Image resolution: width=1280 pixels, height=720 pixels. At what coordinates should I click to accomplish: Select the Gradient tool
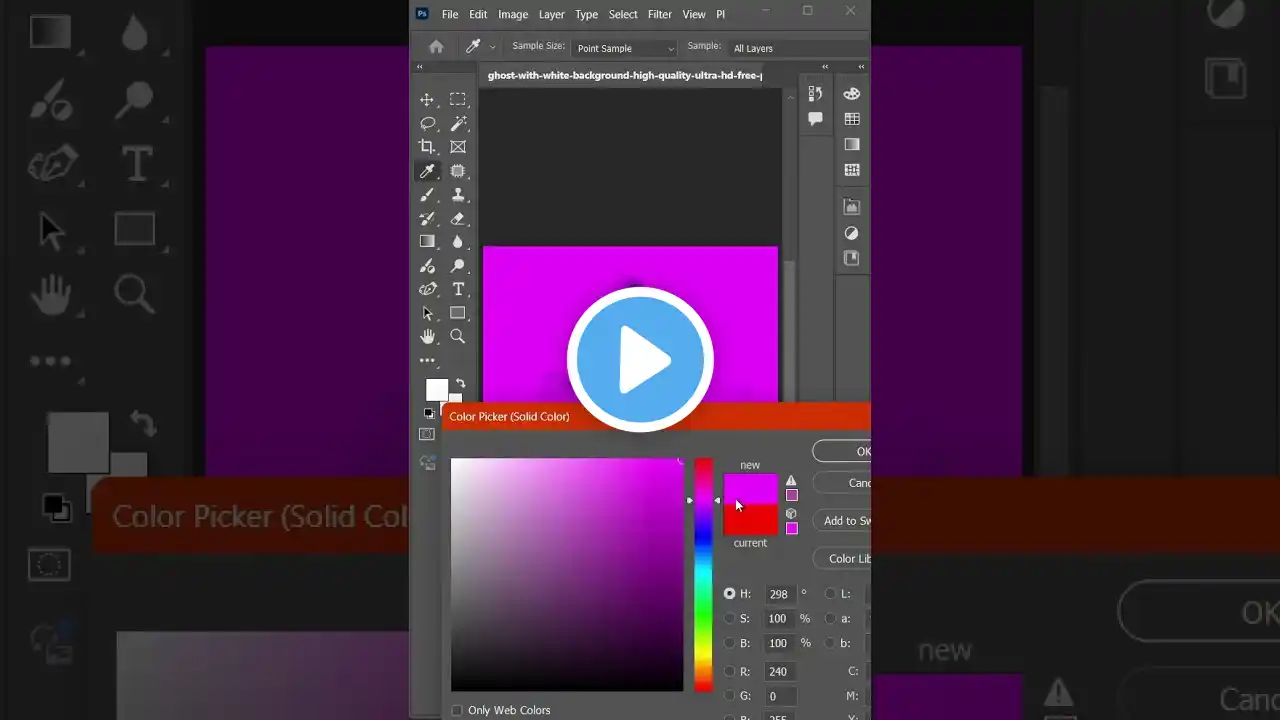tap(427, 241)
